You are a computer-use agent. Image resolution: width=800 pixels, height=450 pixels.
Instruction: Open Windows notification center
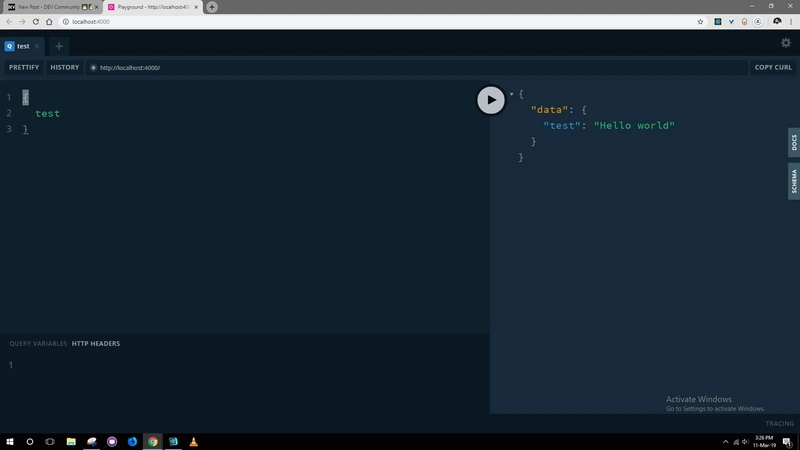(787, 442)
